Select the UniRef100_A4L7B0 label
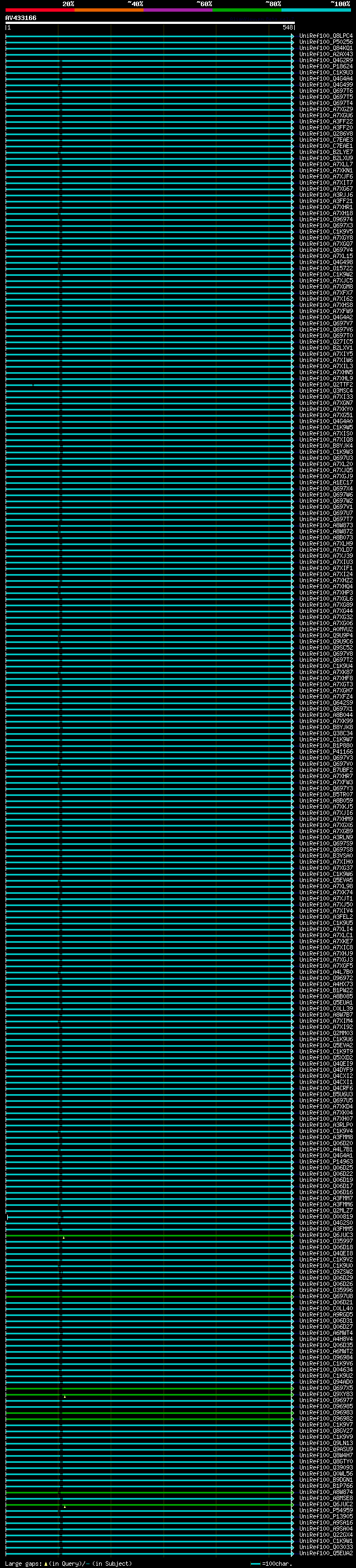356x1568 pixels. (325, 972)
